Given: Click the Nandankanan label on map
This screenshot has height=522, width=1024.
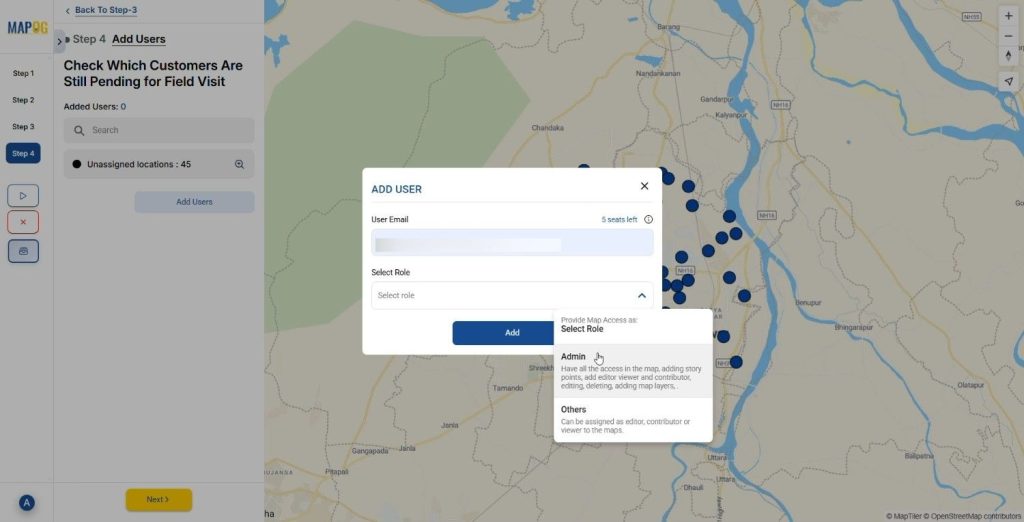Looking at the screenshot, I should (x=658, y=74).
